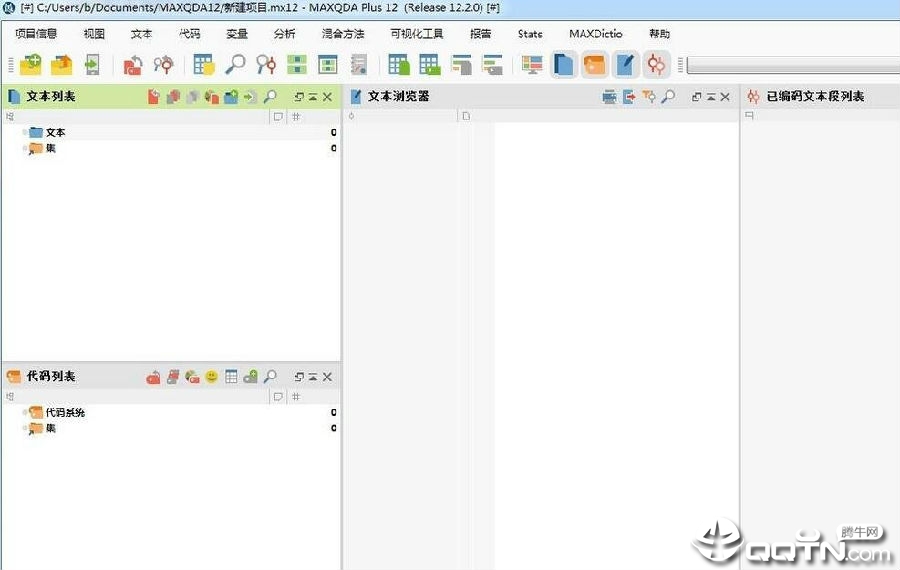The width and height of the screenshot is (900, 570).
Task: Undock the 代码列表 panel
Action: (299, 377)
